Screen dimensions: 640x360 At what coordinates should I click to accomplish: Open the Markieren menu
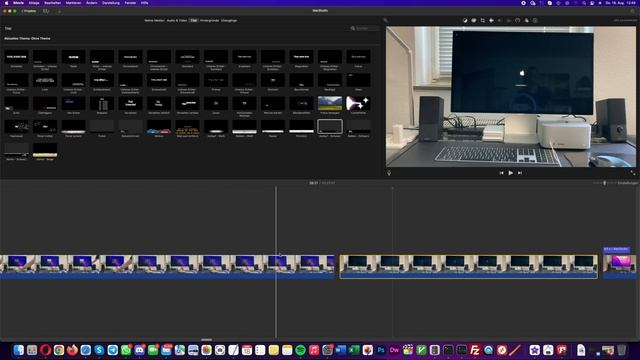73,3
